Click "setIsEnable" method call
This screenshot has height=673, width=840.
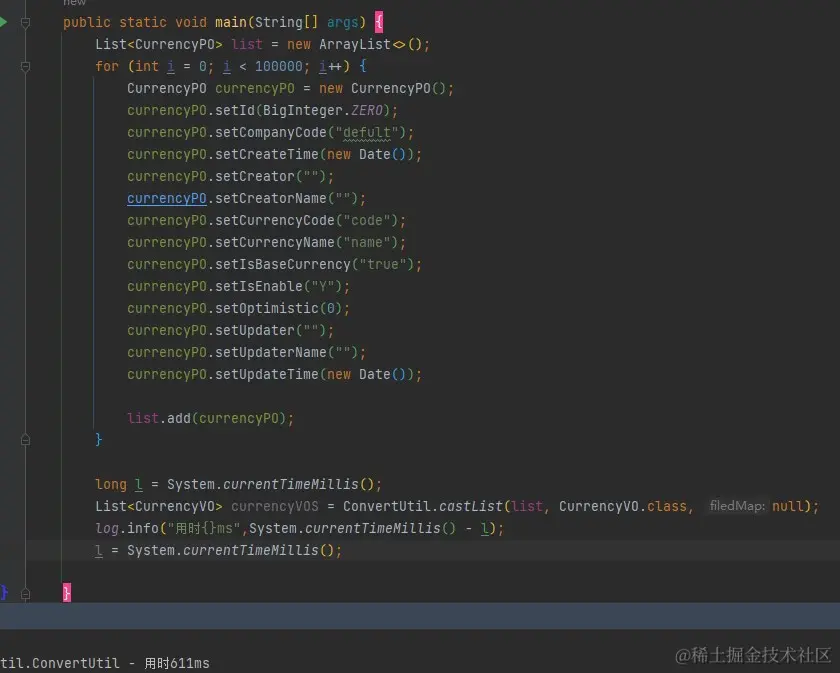point(258,286)
